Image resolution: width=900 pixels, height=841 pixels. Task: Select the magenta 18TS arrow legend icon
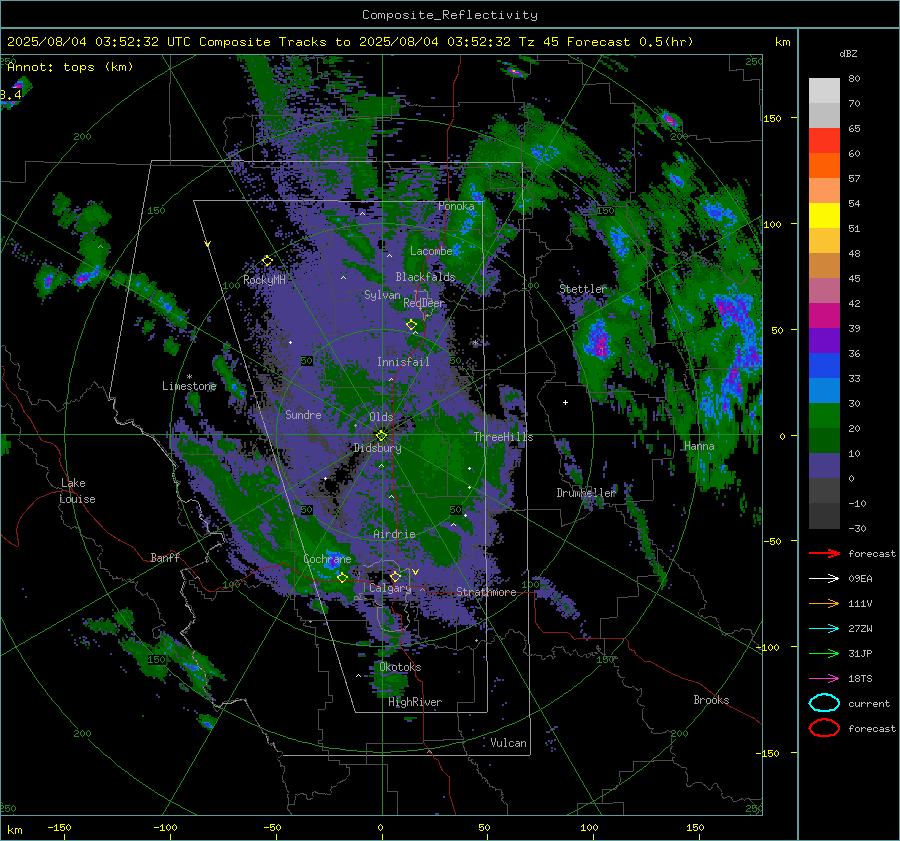point(824,679)
